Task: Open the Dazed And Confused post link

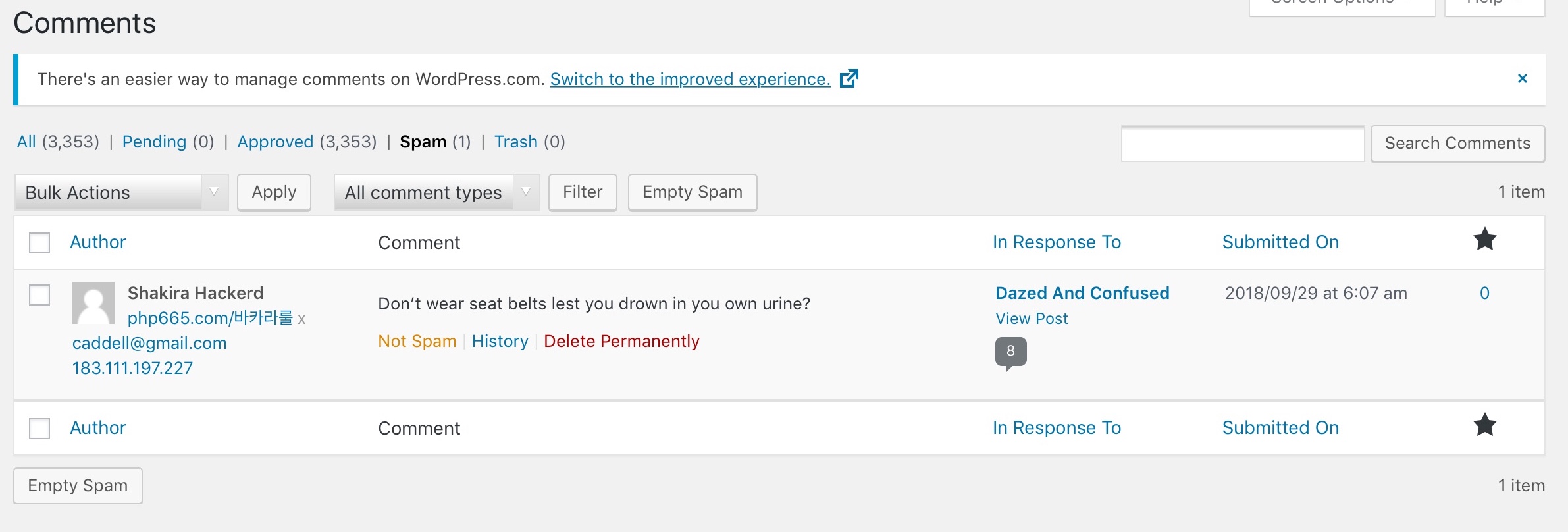Action: (1082, 293)
